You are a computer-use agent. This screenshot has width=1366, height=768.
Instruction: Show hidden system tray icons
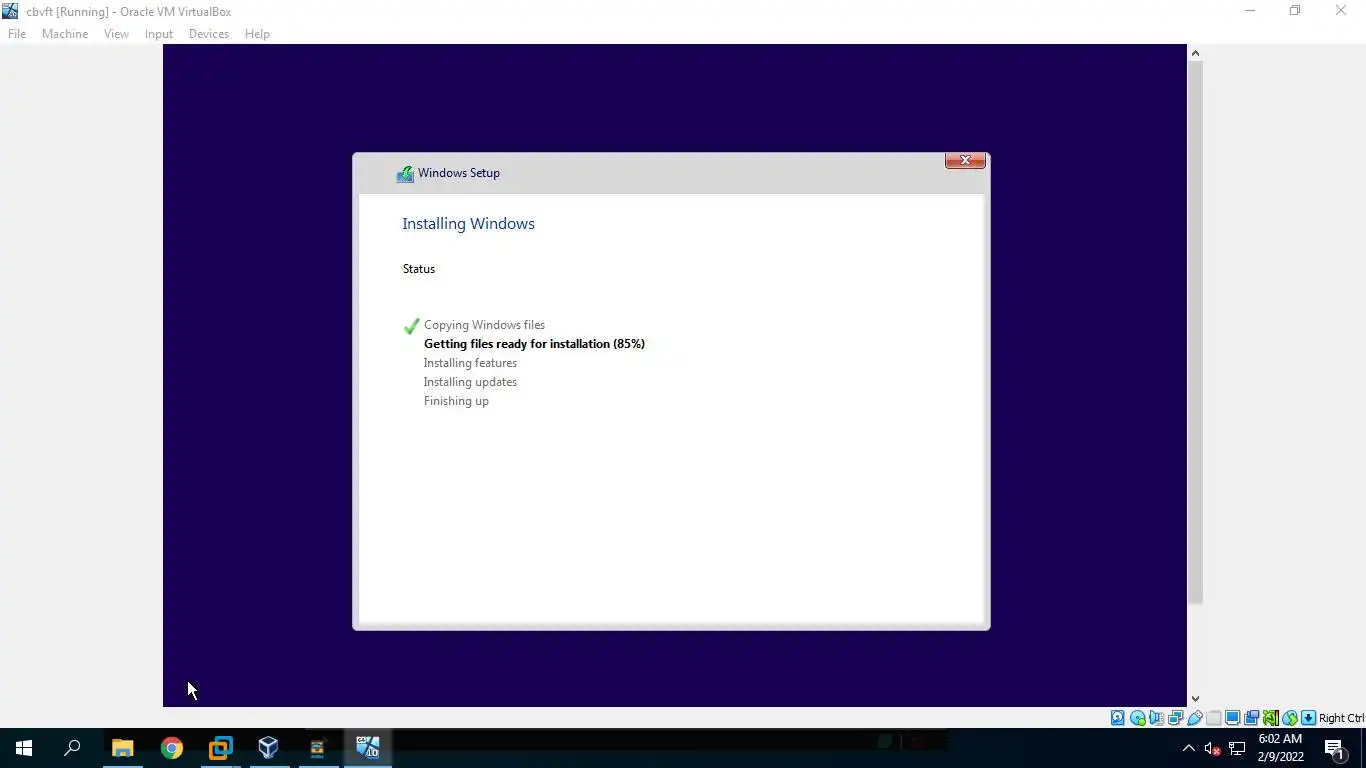(x=1188, y=748)
